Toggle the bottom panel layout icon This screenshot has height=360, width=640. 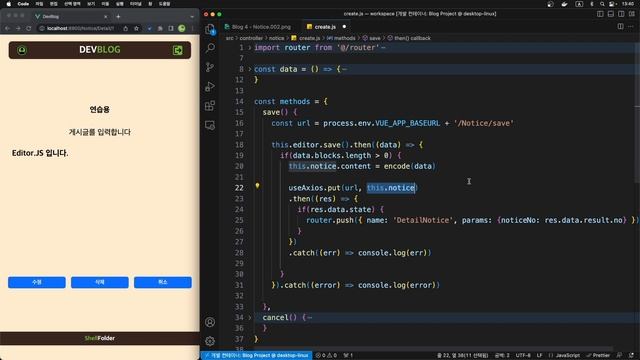click(611, 14)
